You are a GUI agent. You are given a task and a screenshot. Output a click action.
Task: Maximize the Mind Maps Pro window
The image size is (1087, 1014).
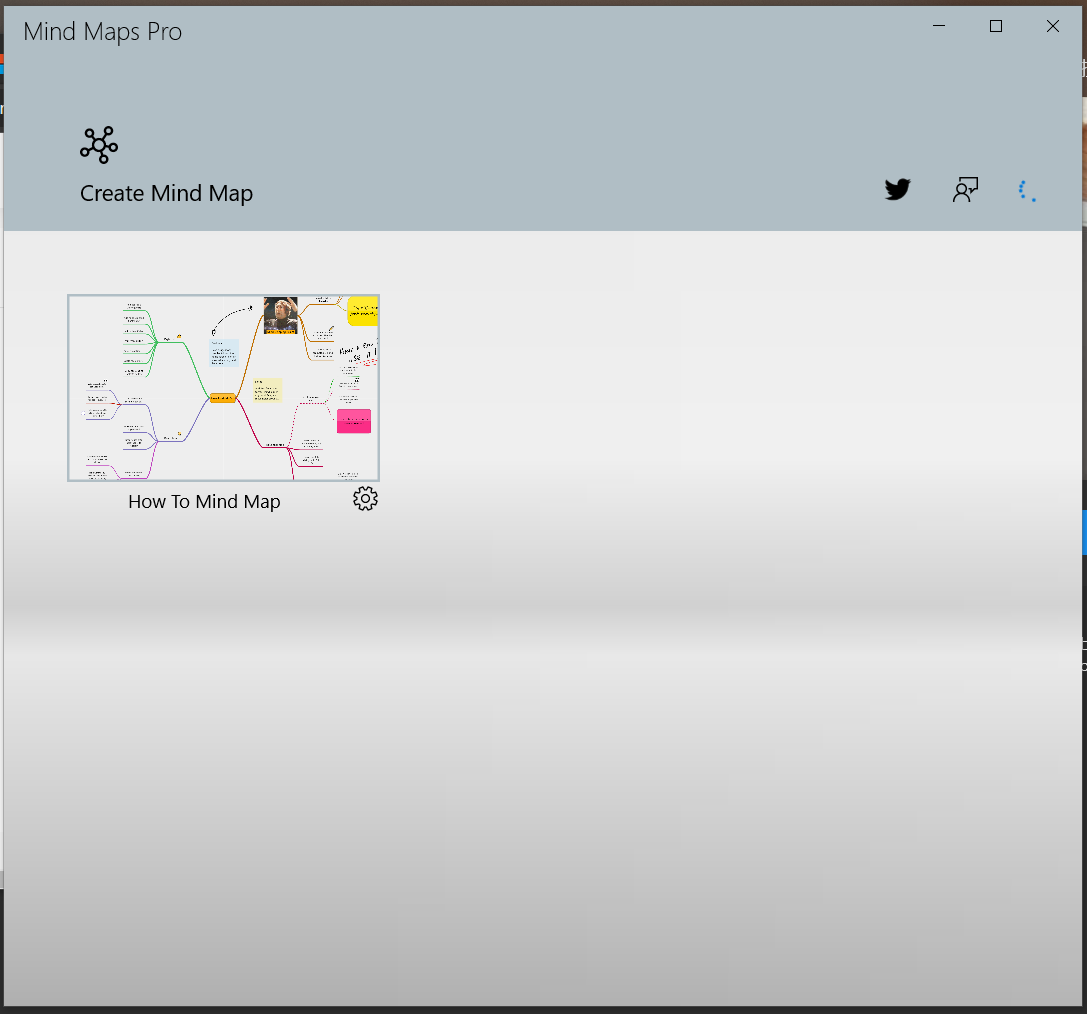pyautogui.click(x=995, y=26)
